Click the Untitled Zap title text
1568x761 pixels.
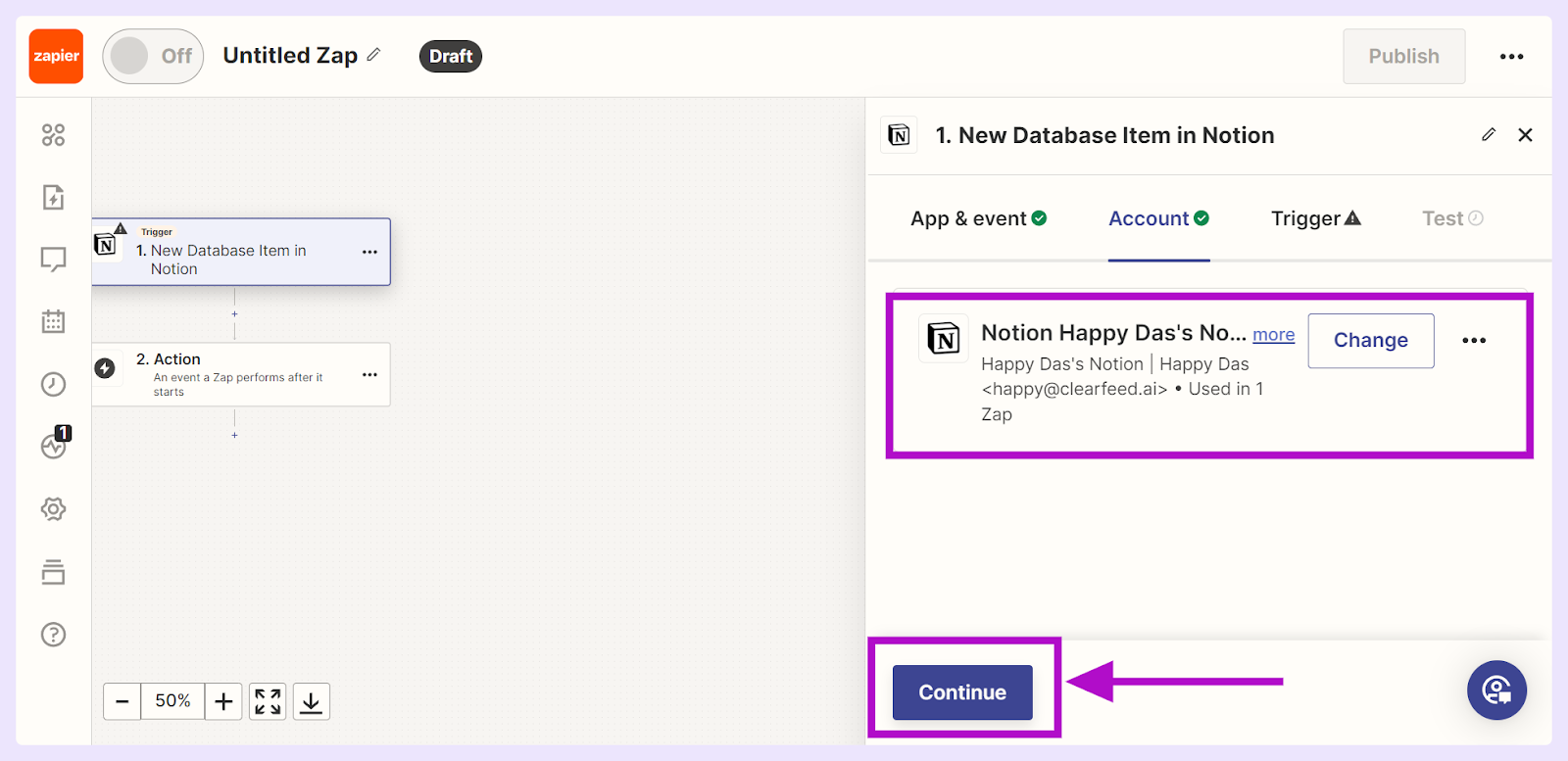tap(290, 56)
